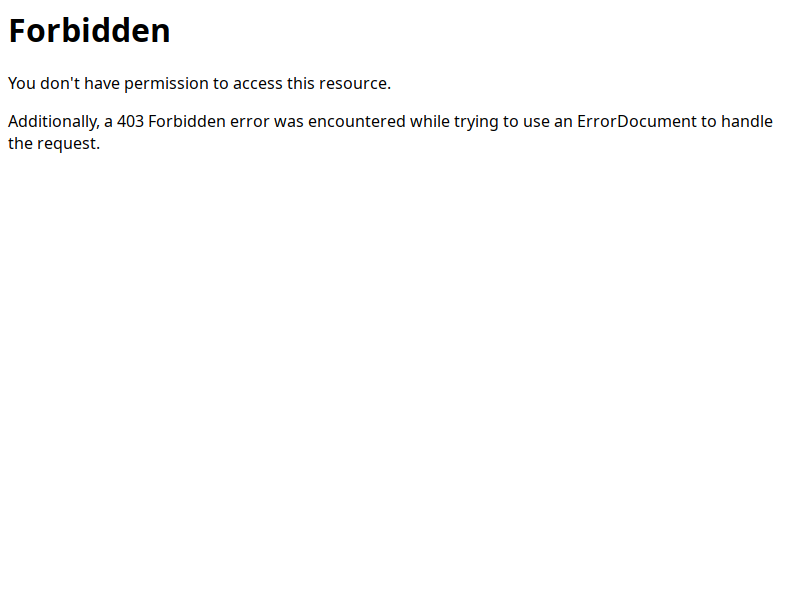This screenshot has width=800, height=600.
Task: Click the word "You" starting first paragraph
Action: pyautogui.click(x=22, y=83)
